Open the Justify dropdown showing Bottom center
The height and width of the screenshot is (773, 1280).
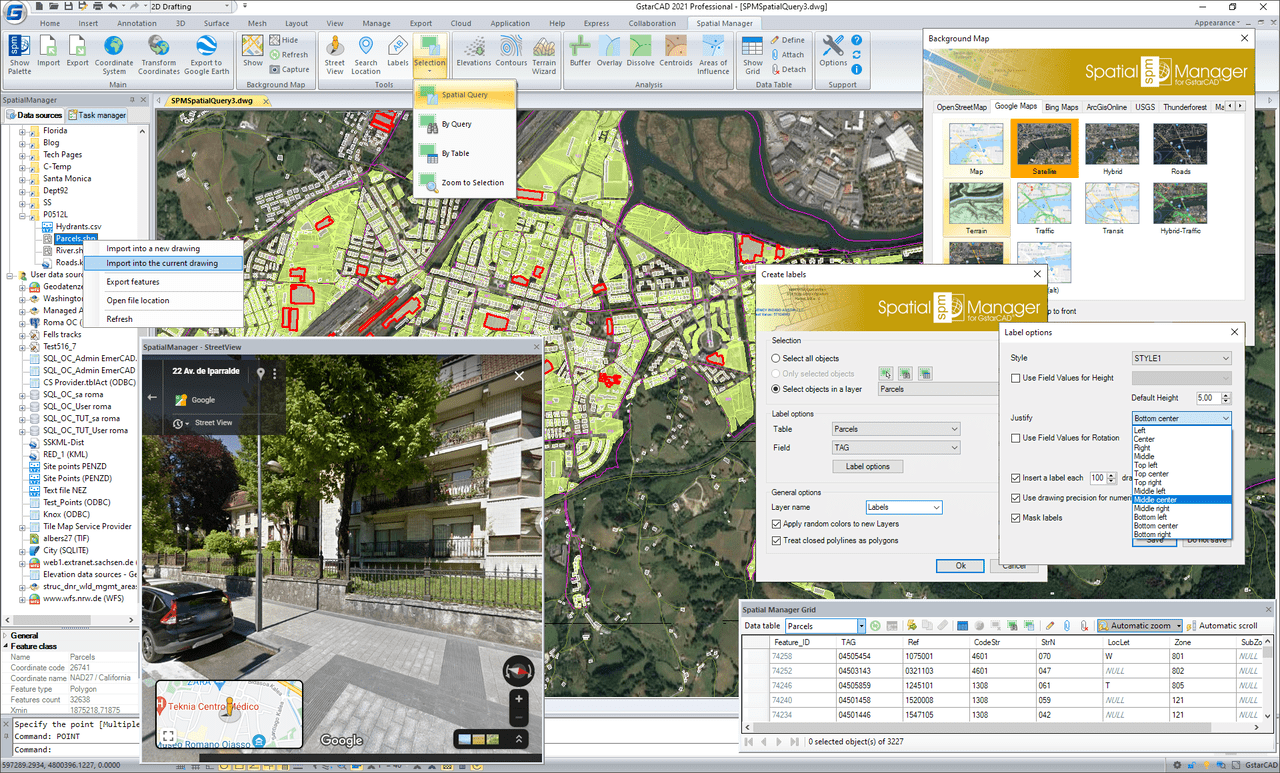tap(1181, 418)
